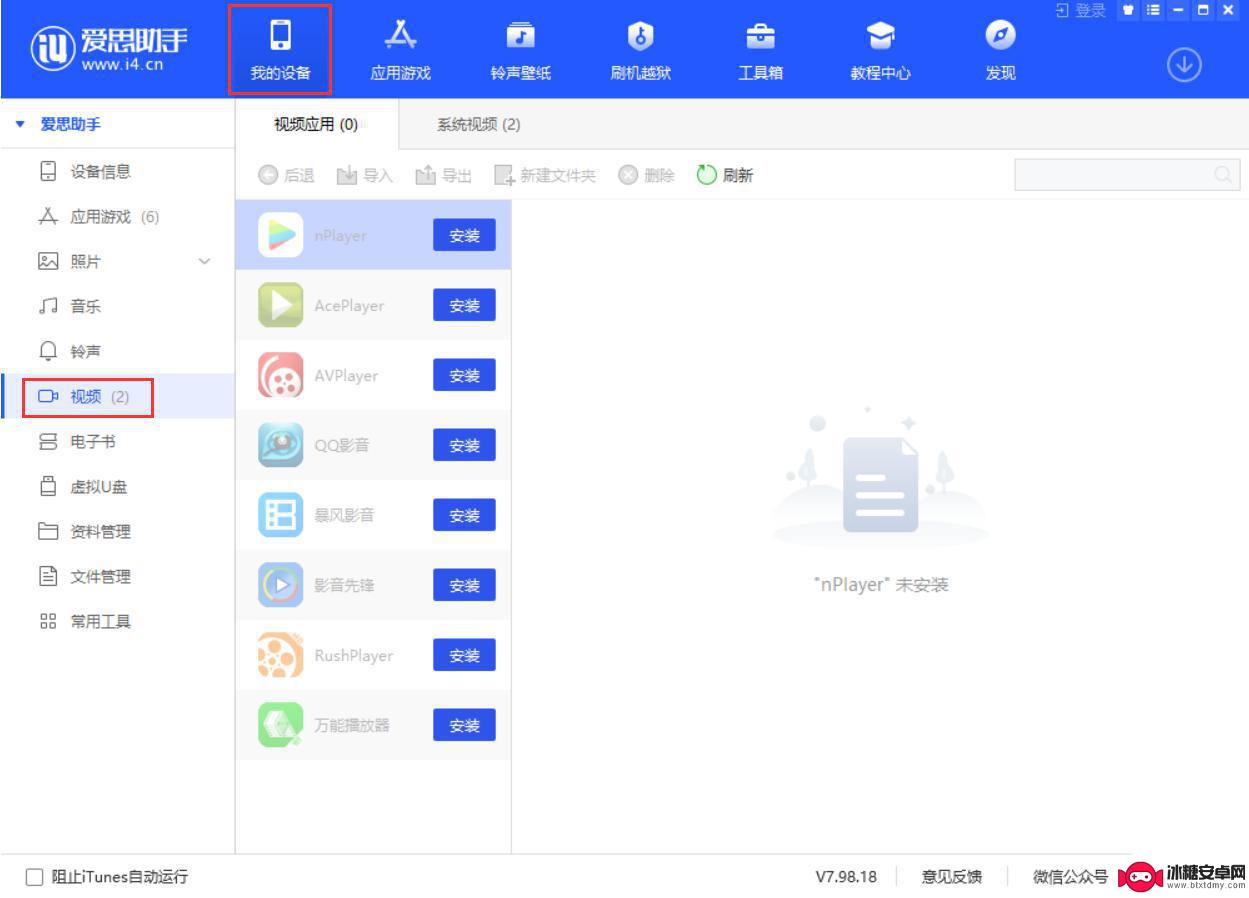This screenshot has height=898, width=1249.
Task: Click the 刷新 refresh button
Action: [x=725, y=176]
